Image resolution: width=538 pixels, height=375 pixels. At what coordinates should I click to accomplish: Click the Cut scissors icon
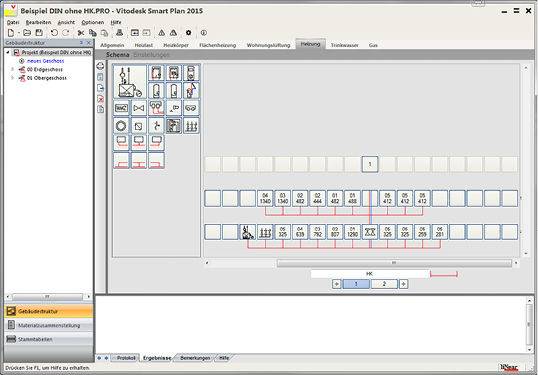click(81, 33)
